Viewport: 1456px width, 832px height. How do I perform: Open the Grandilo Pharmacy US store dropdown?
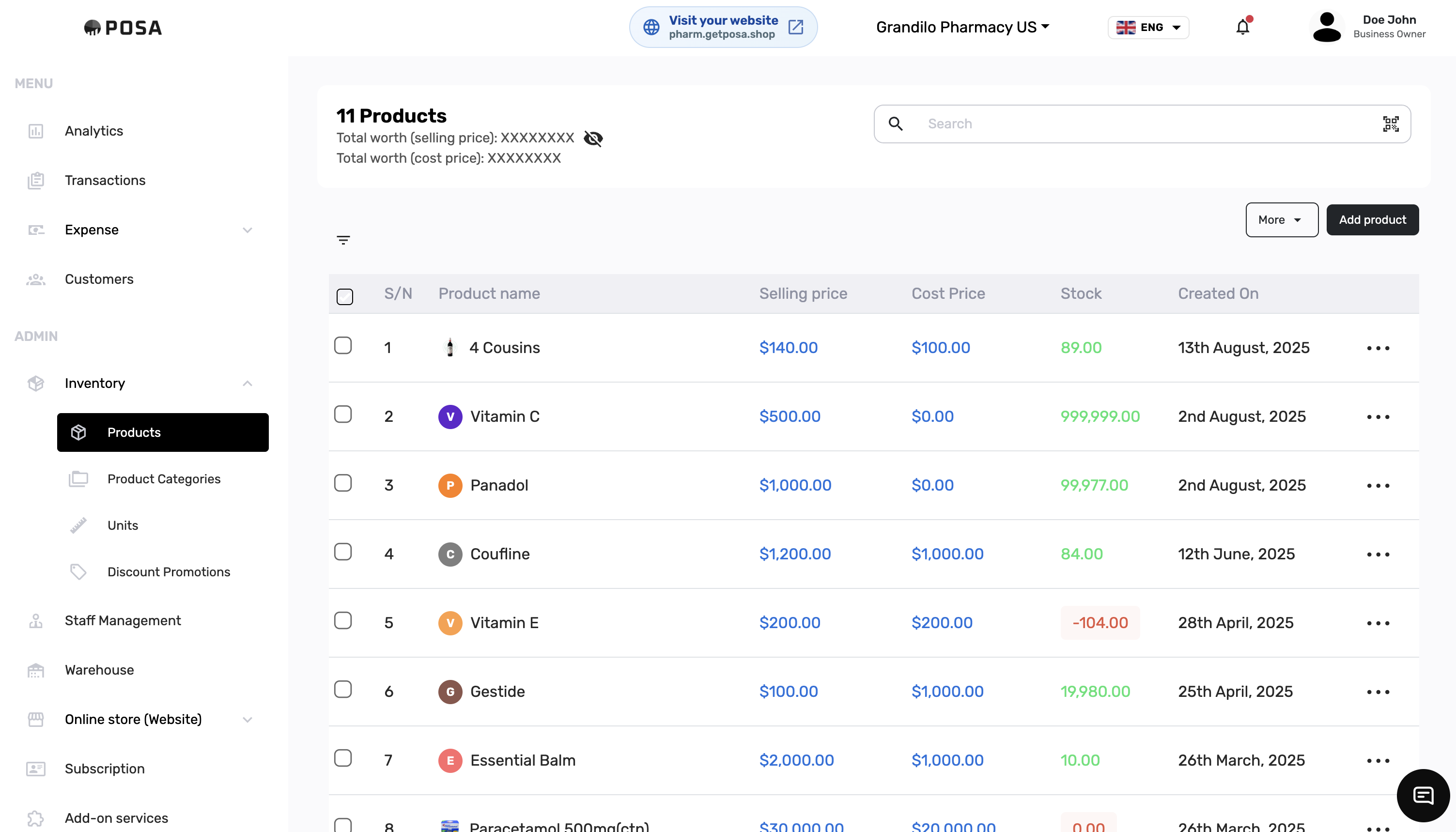[963, 27]
